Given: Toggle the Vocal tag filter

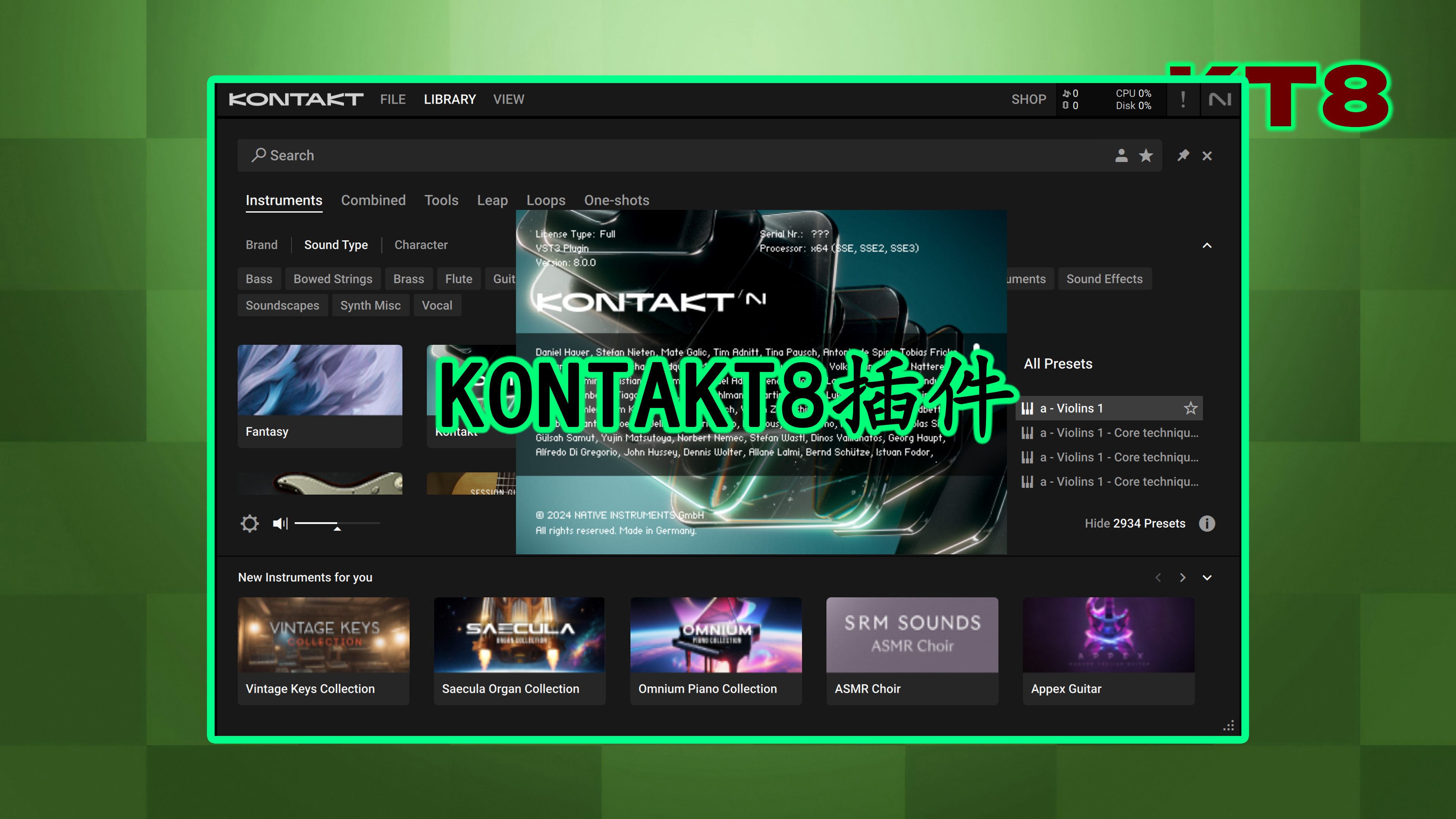Looking at the screenshot, I should 437,305.
